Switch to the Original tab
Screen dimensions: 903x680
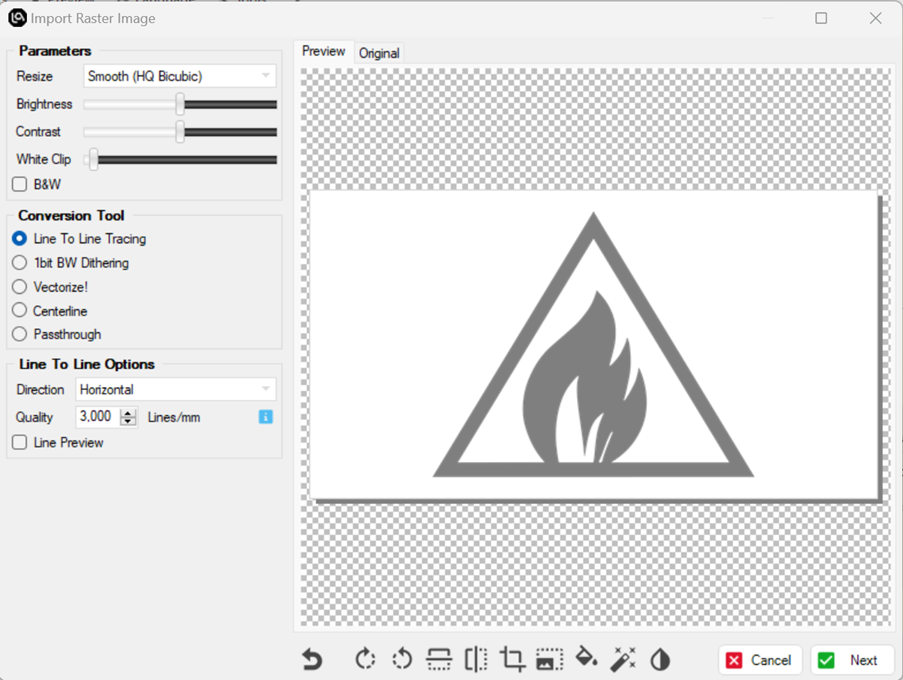pyautogui.click(x=378, y=53)
